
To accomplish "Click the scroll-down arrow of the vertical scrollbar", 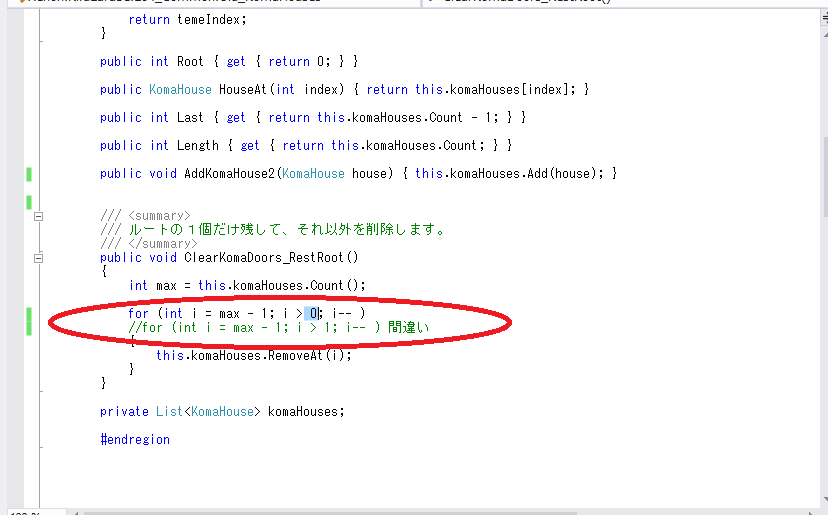I will tap(825, 499).
